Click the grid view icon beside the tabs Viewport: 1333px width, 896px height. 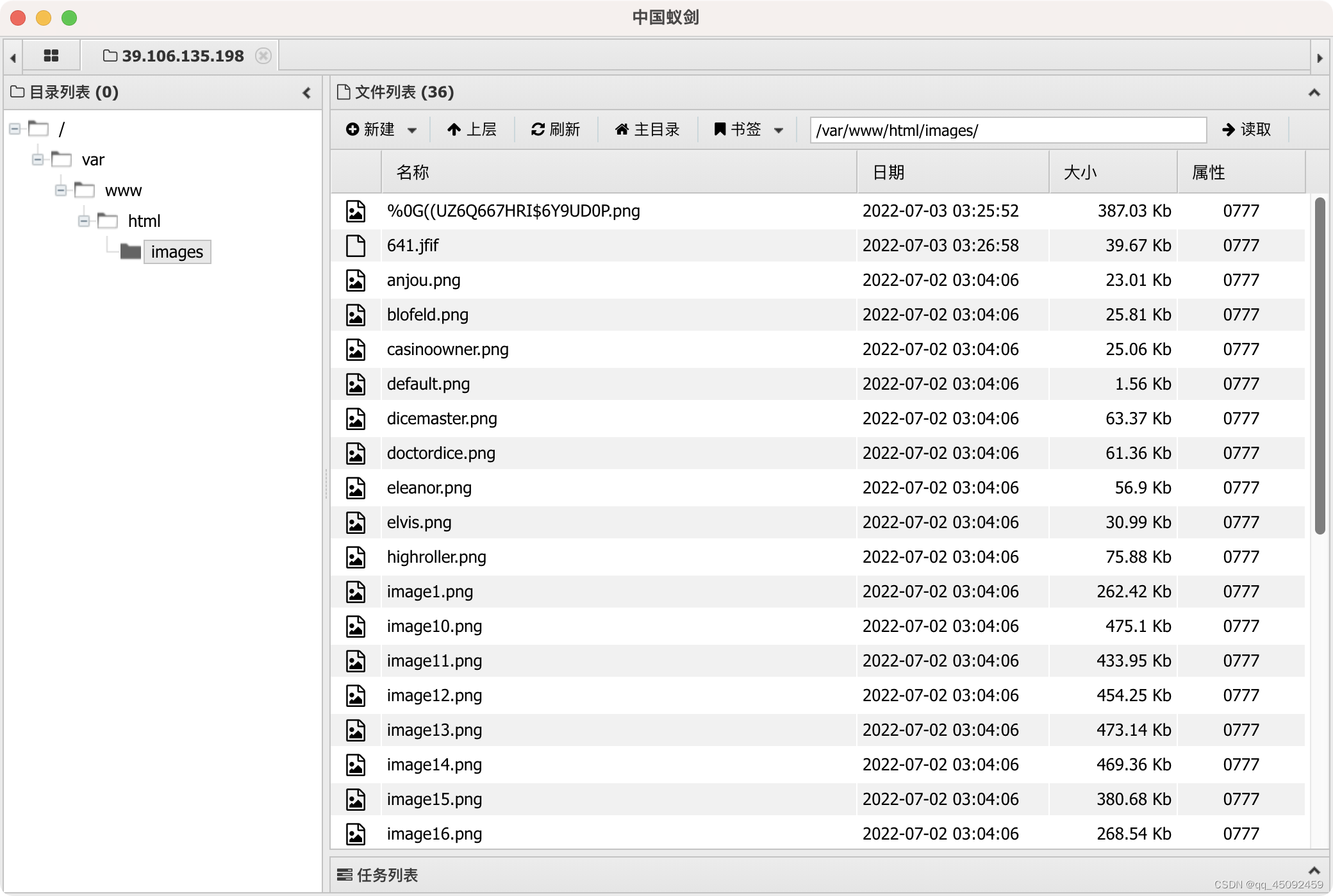[51, 56]
